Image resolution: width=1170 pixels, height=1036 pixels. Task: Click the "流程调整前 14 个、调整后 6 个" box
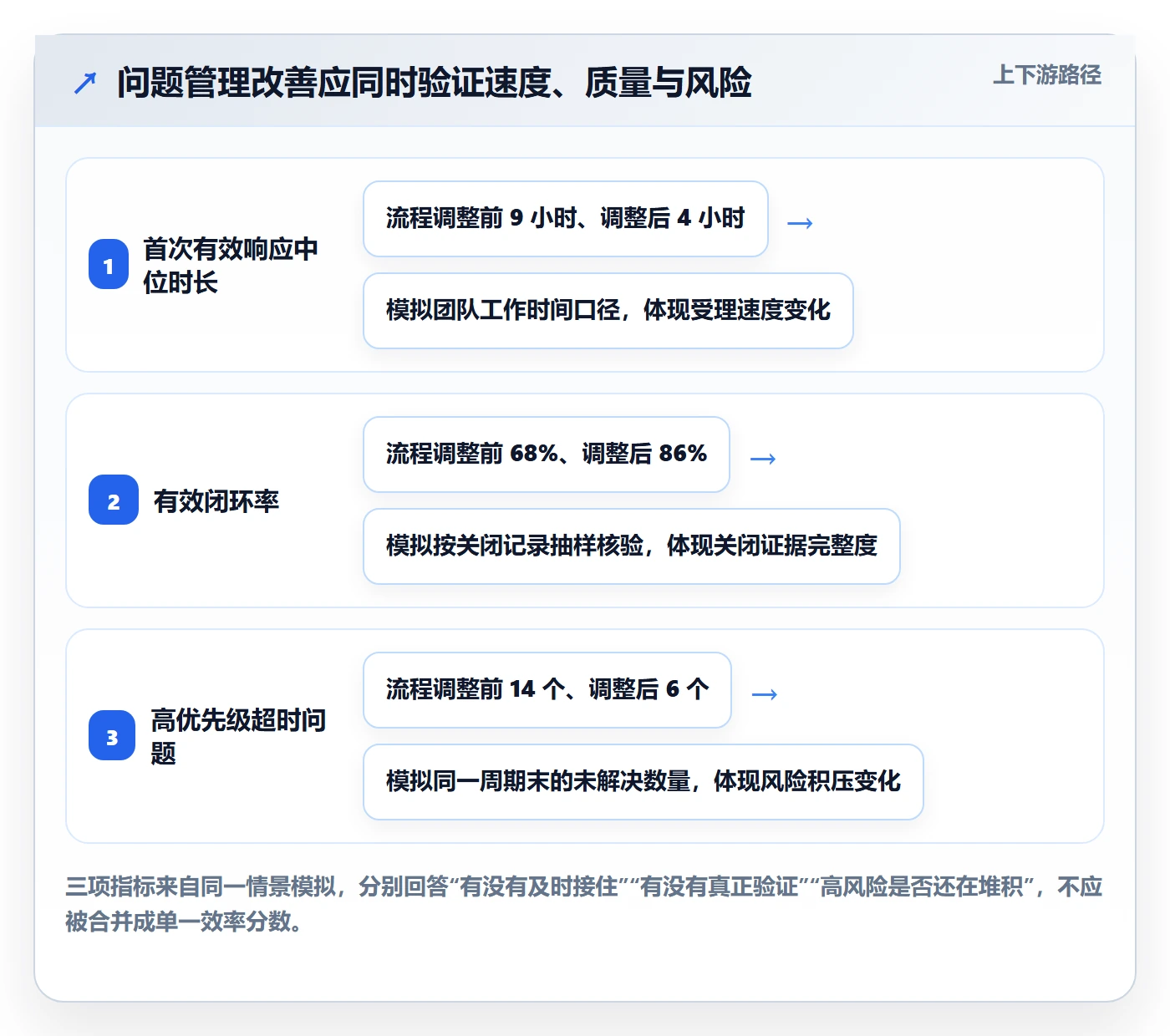click(x=547, y=690)
